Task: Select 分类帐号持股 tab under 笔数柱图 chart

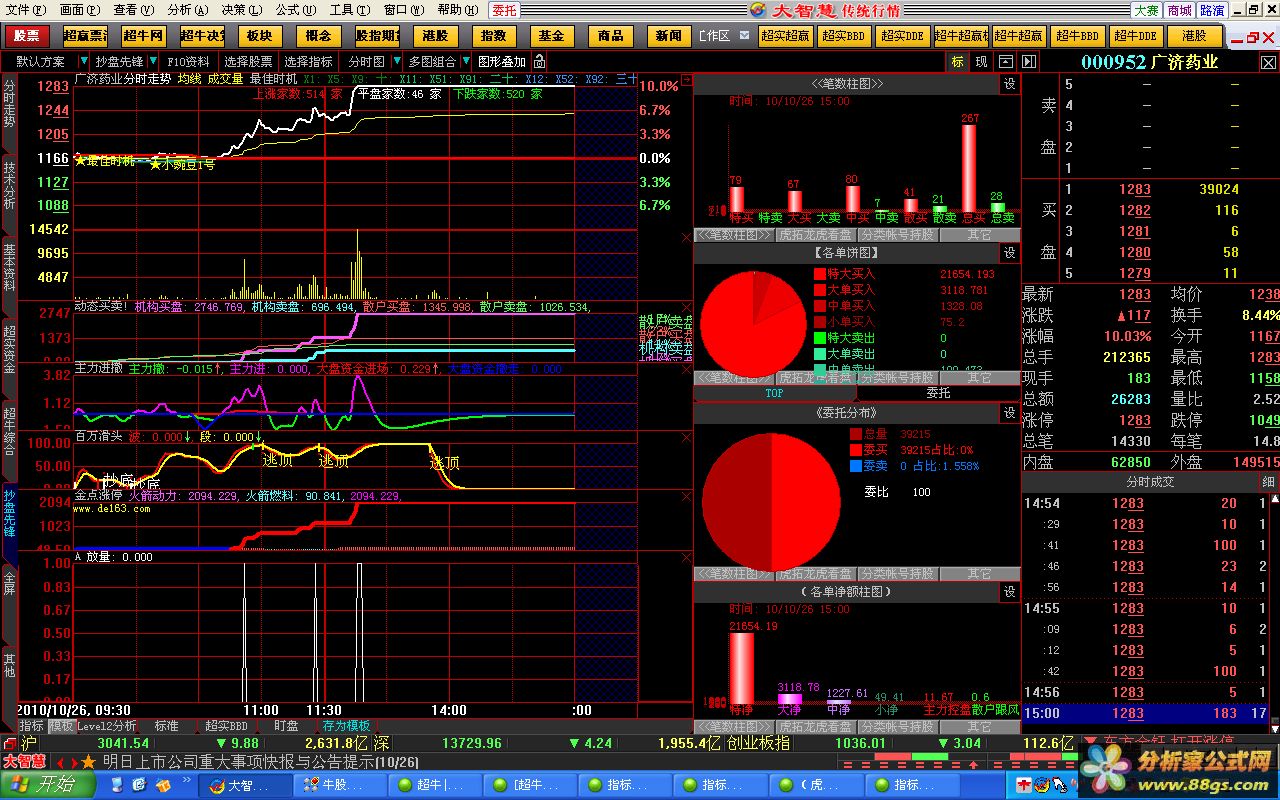Action: 898,235
